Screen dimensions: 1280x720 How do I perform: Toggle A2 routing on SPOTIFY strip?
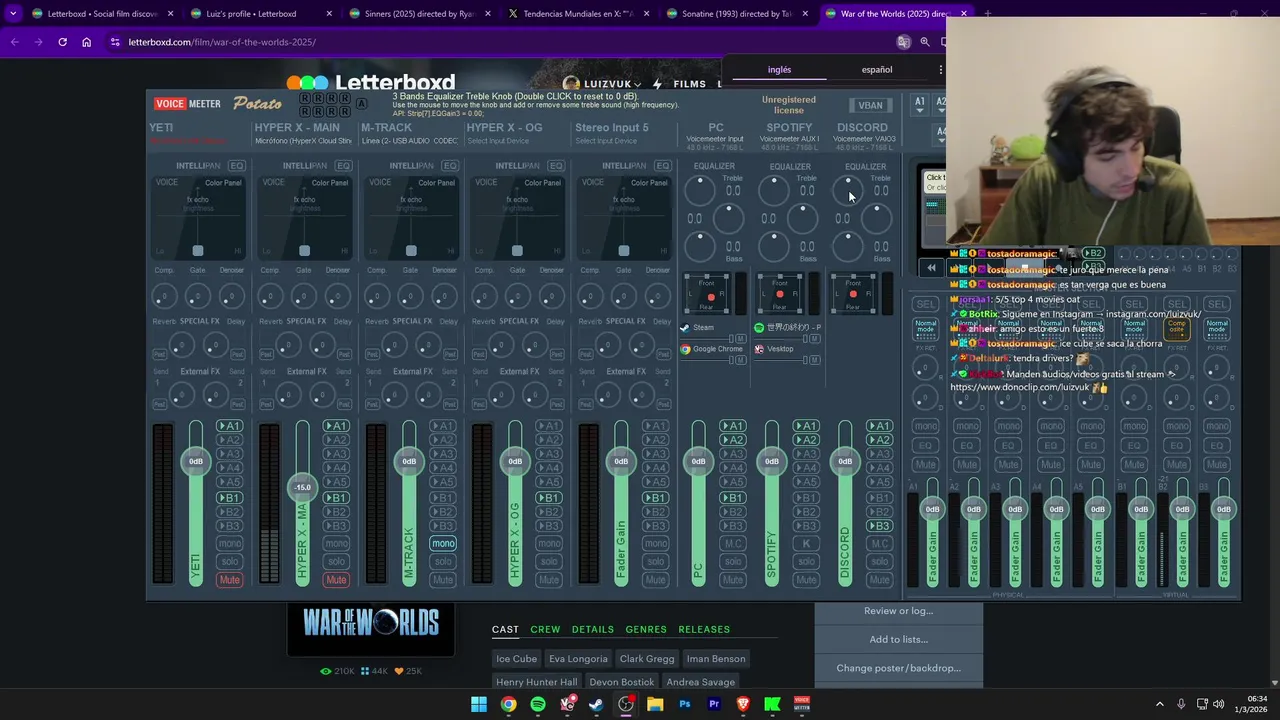tap(806, 440)
